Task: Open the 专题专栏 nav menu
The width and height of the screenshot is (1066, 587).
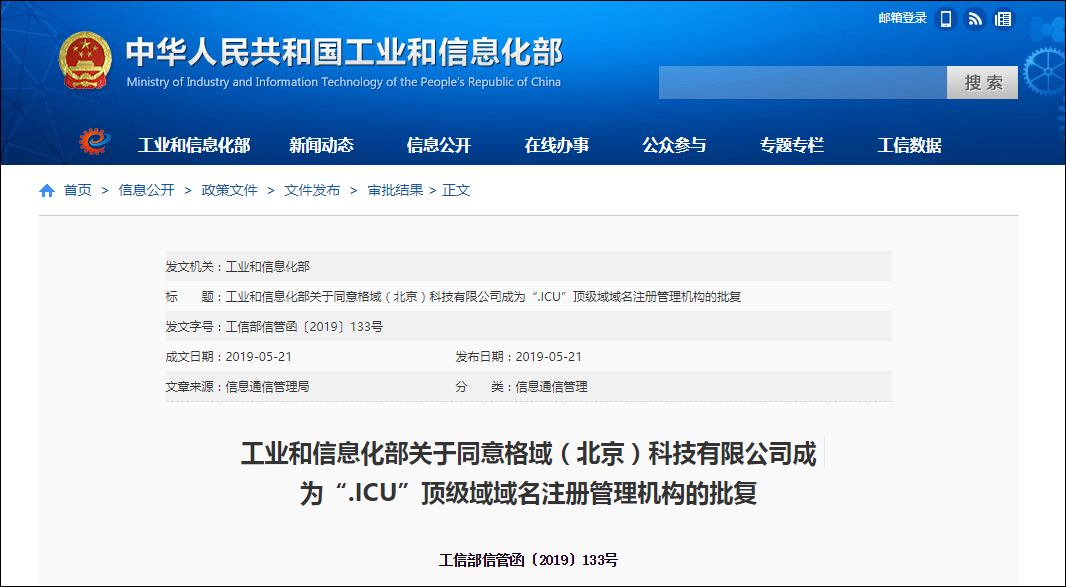Action: (791, 145)
